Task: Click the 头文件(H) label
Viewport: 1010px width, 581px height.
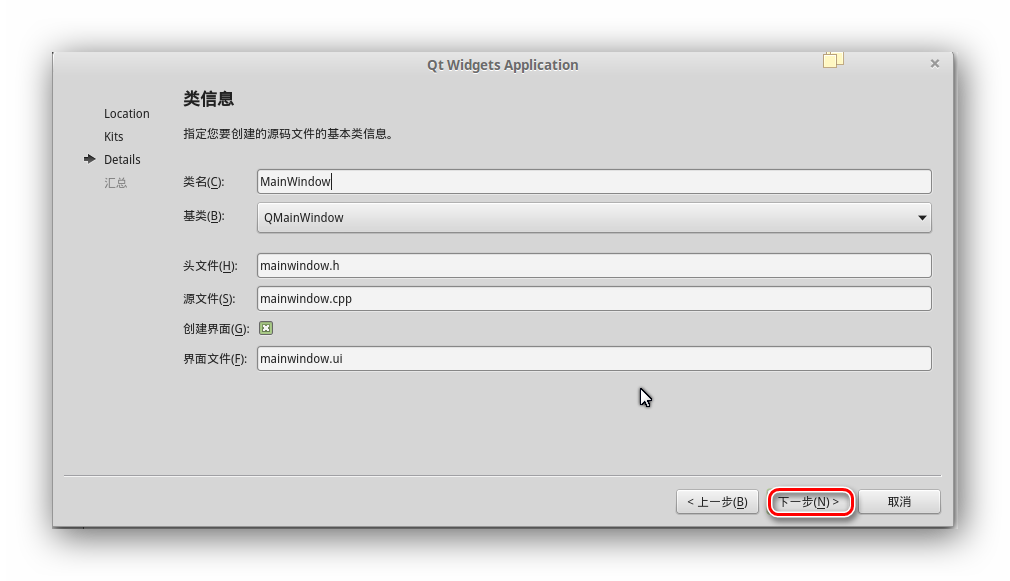Action: click(210, 265)
